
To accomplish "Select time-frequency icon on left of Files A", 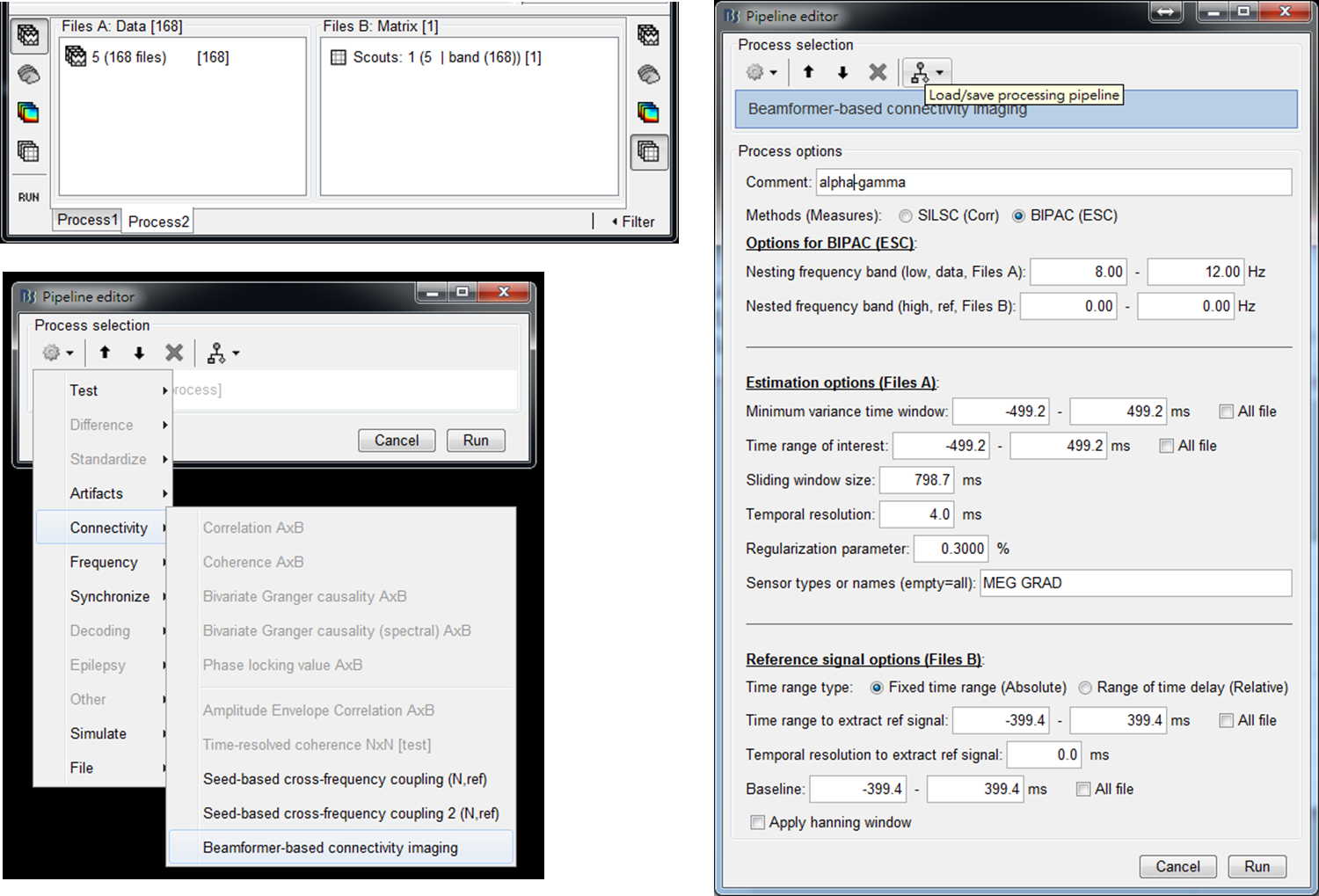I will click(x=28, y=113).
